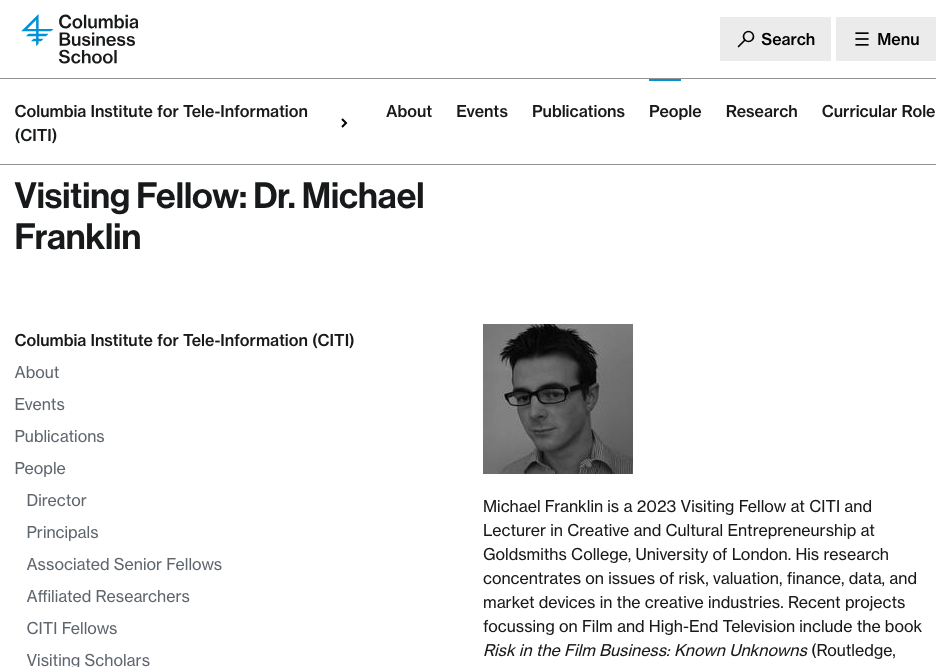Open the About tab in navigation

409,111
